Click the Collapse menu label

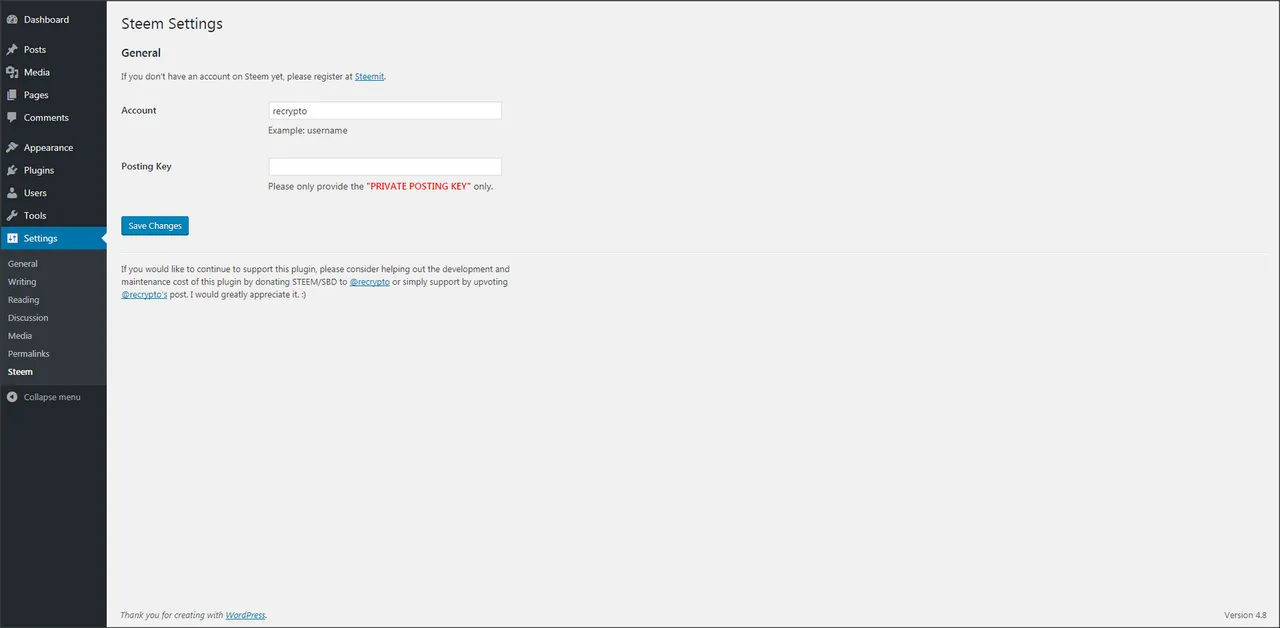(x=52, y=397)
